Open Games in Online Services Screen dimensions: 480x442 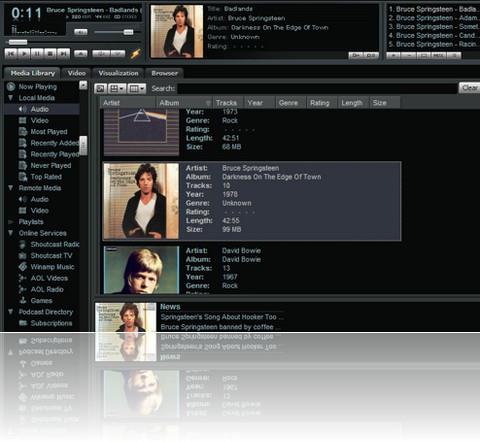click(41, 301)
